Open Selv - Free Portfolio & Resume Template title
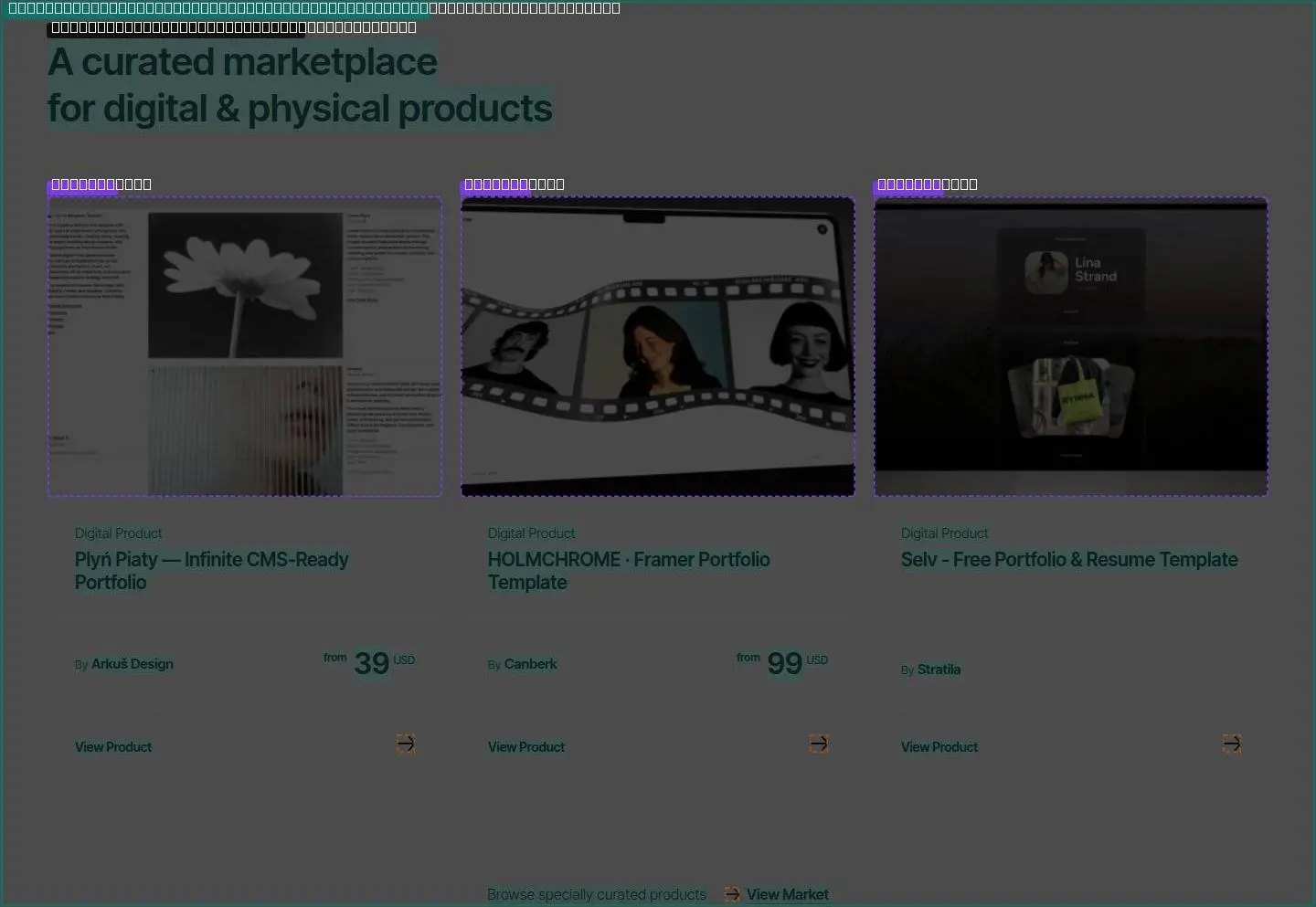 click(x=1069, y=560)
